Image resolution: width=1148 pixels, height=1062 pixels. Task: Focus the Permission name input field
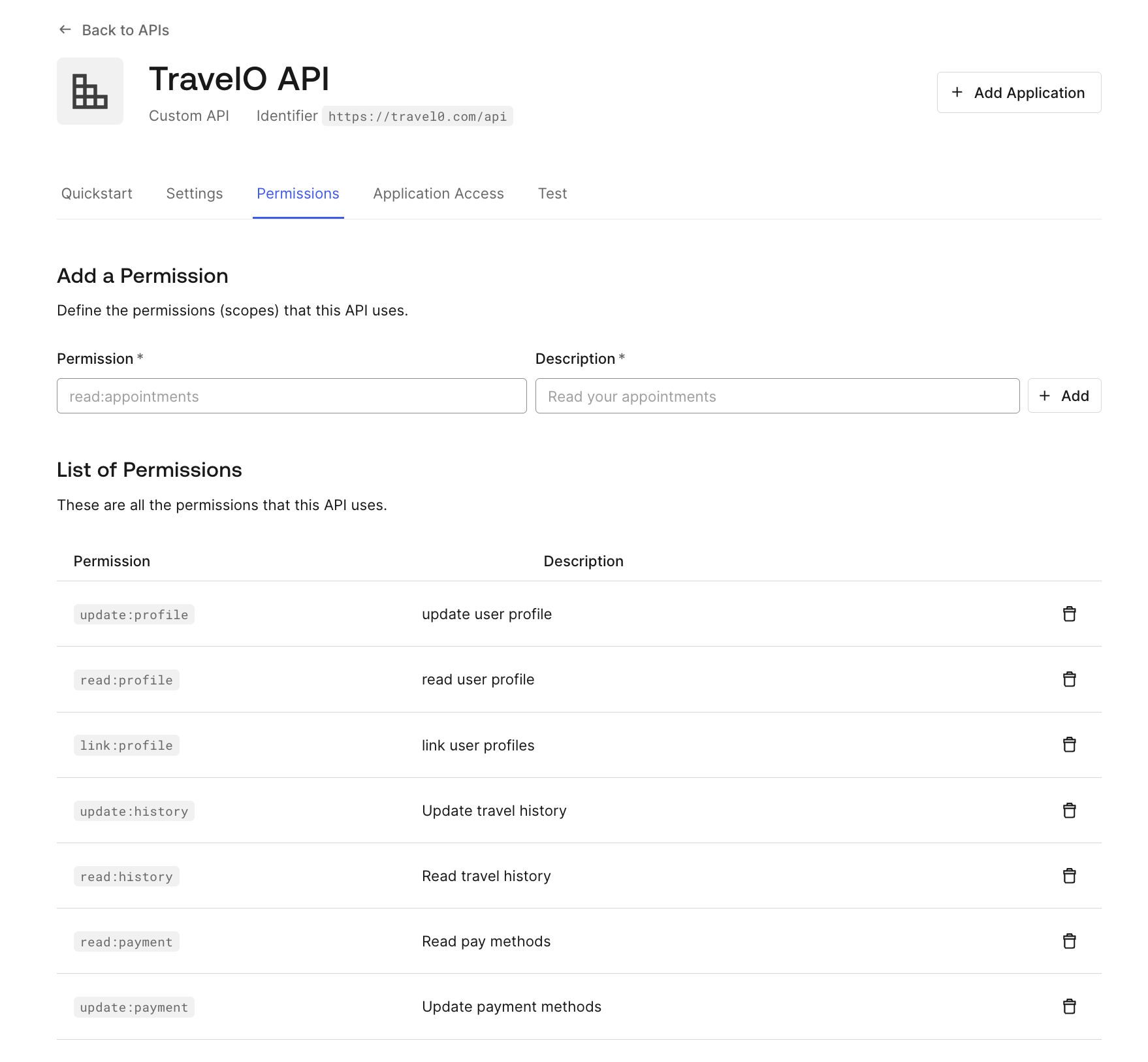(292, 396)
